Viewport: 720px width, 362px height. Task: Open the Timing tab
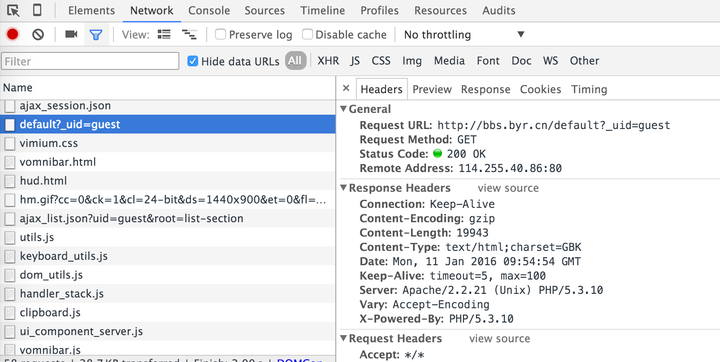(589, 89)
